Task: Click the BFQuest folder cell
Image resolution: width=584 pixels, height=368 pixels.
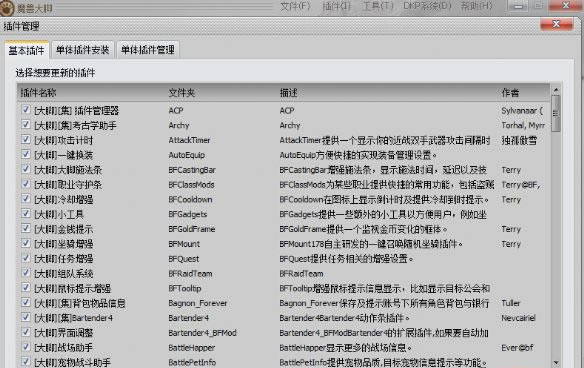Action: coord(184,259)
